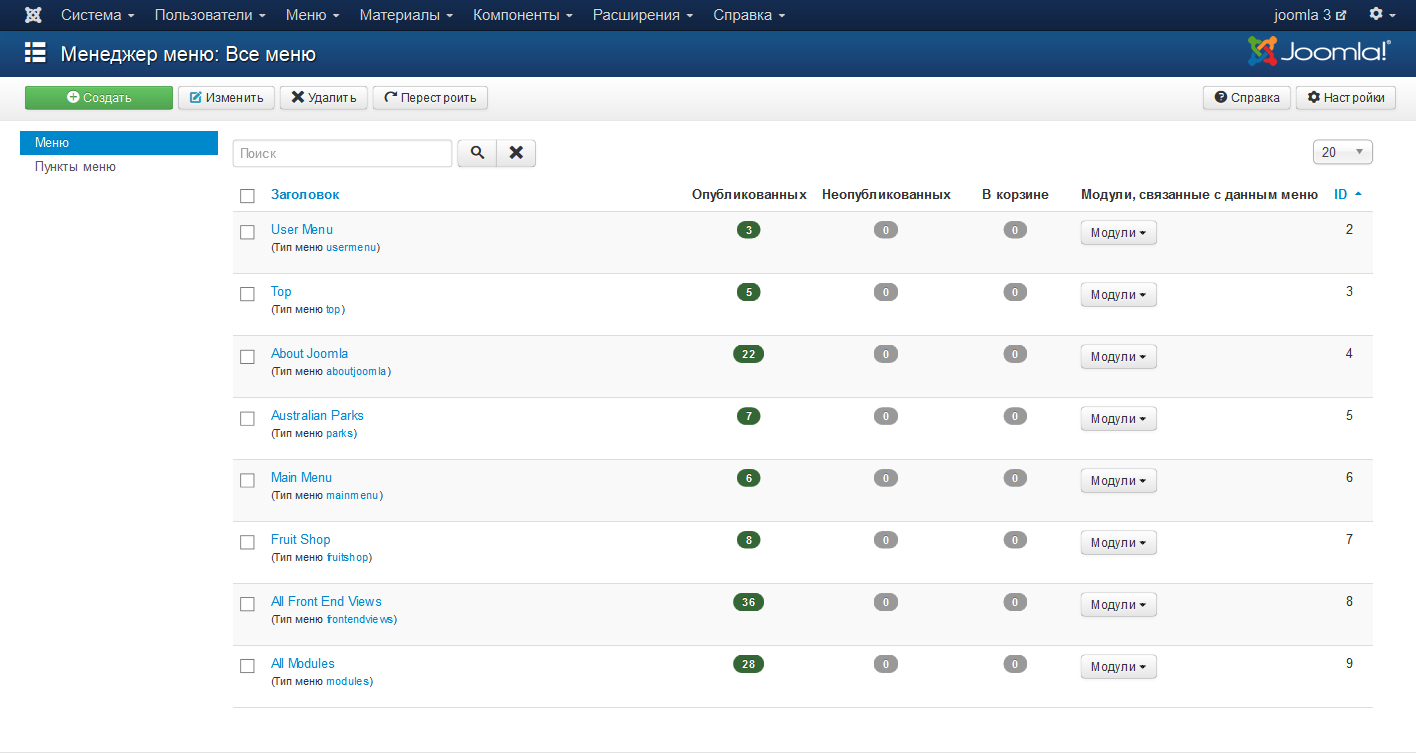Open the Система top menu

point(98,15)
